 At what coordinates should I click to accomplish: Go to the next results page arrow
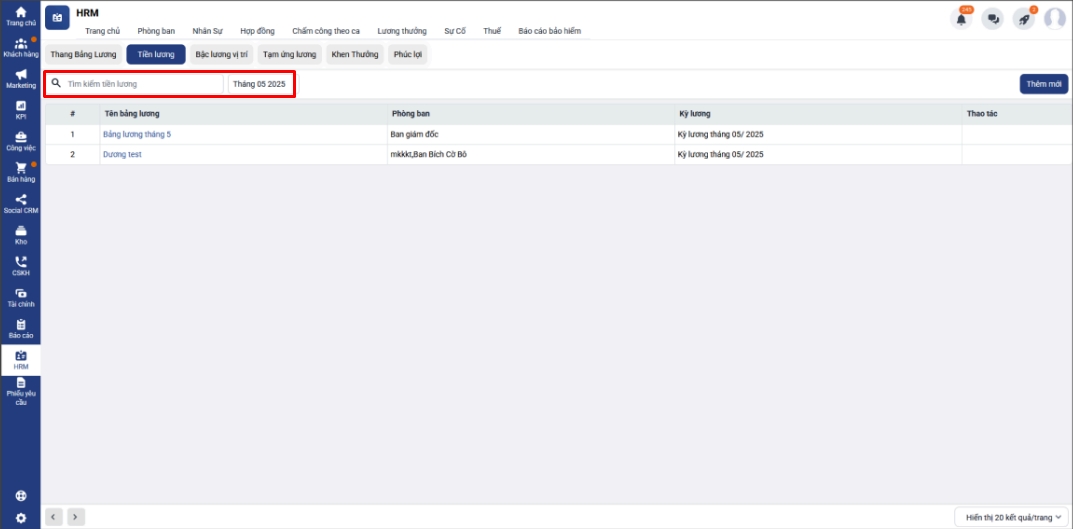coord(76,517)
